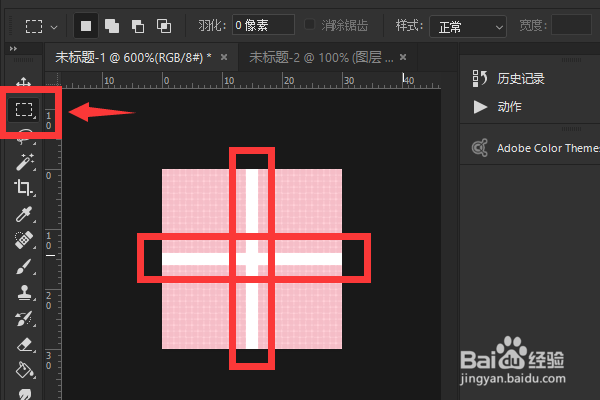Select the Crop tool

tap(24, 188)
